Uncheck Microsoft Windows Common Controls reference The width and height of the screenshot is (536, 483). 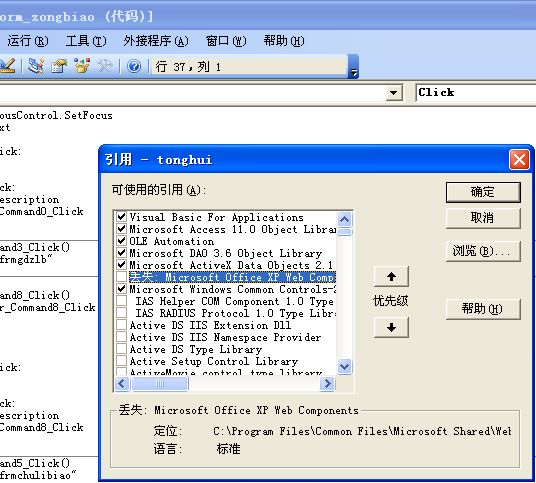pyautogui.click(x=121, y=289)
